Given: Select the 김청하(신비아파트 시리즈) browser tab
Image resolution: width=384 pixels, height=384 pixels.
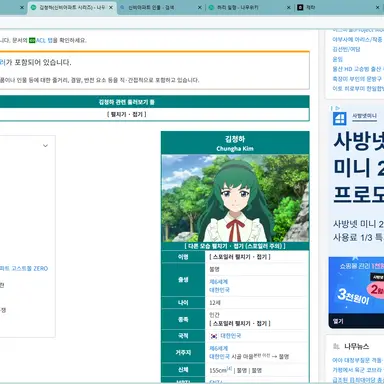Looking at the screenshot, I should click(72, 7).
